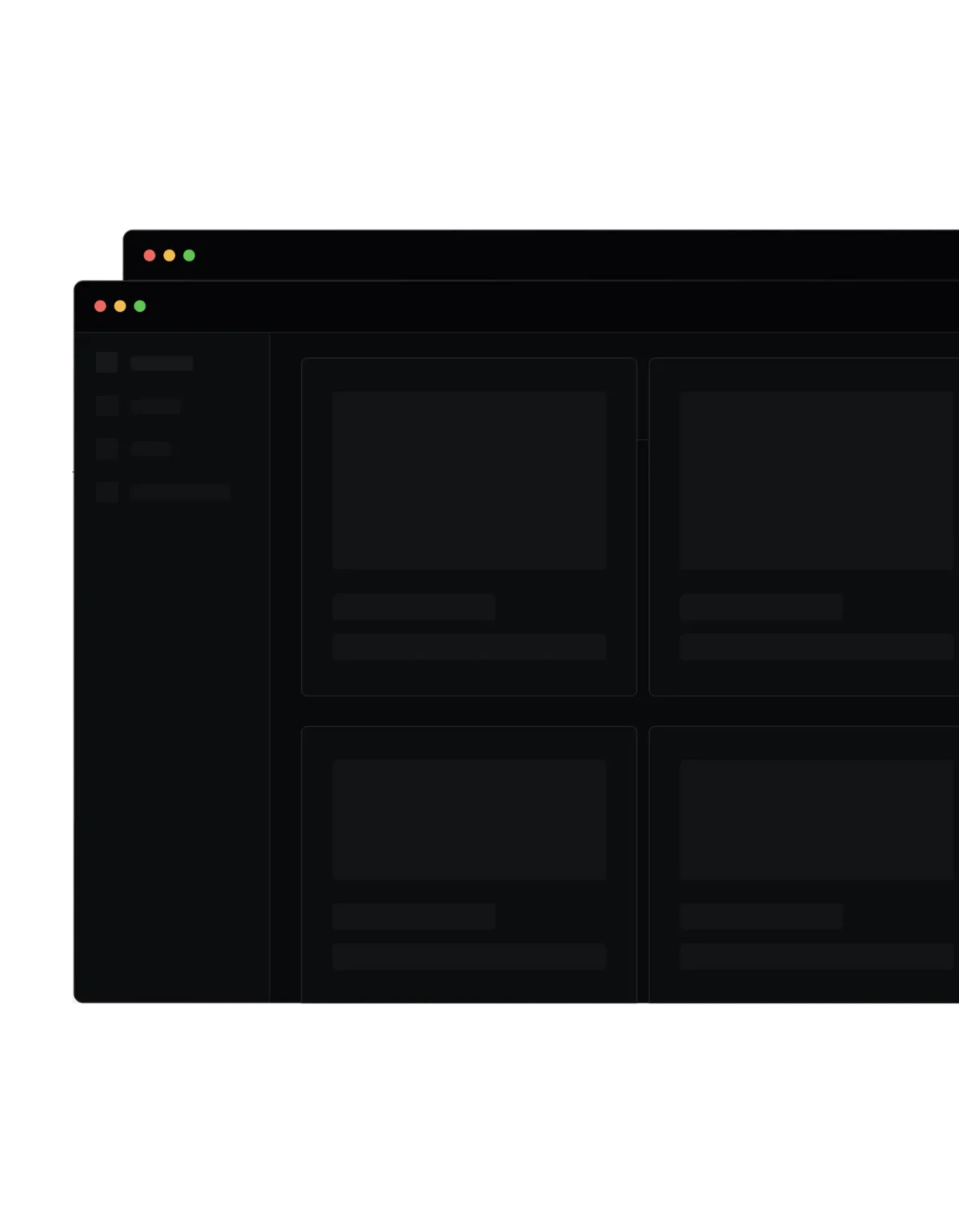The image size is (959, 1232).
Task: Maximize the back window using green button
Action: click(189, 256)
